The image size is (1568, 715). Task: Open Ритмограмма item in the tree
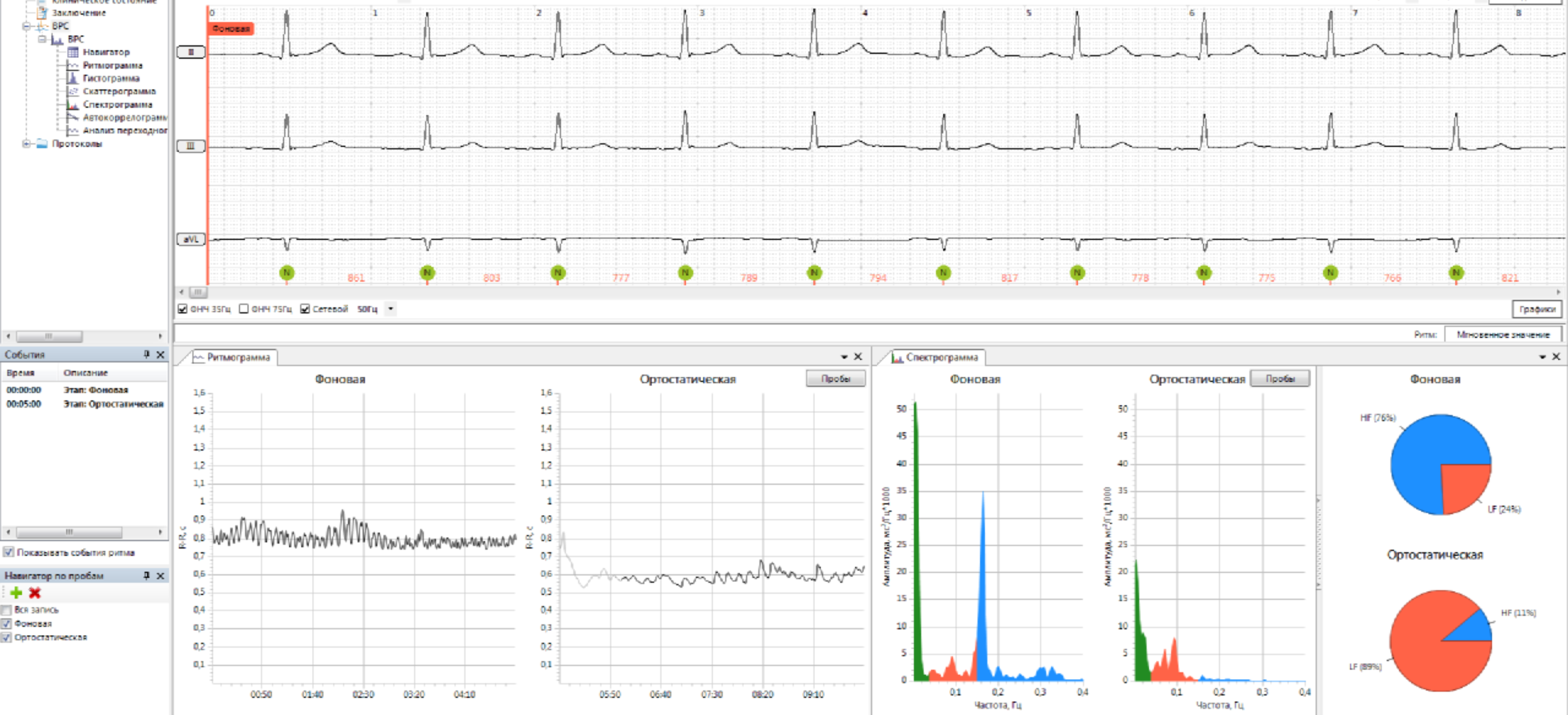click(x=113, y=65)
